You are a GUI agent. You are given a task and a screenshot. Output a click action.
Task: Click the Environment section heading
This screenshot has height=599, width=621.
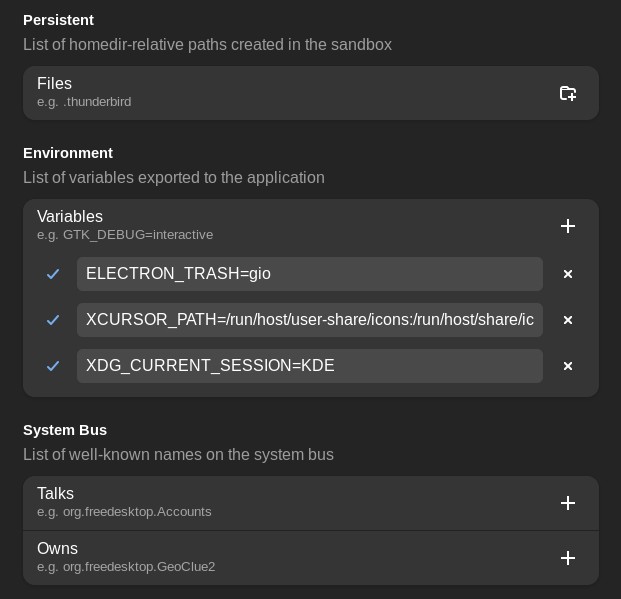click(x=68, y=153)
